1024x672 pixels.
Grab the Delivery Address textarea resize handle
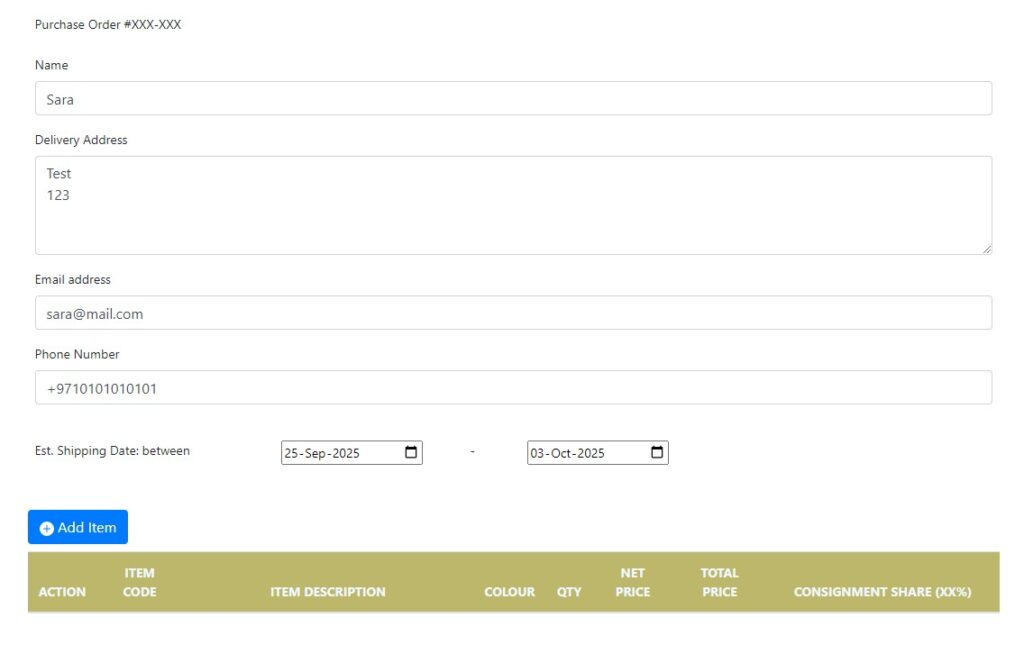pos(986,248)
